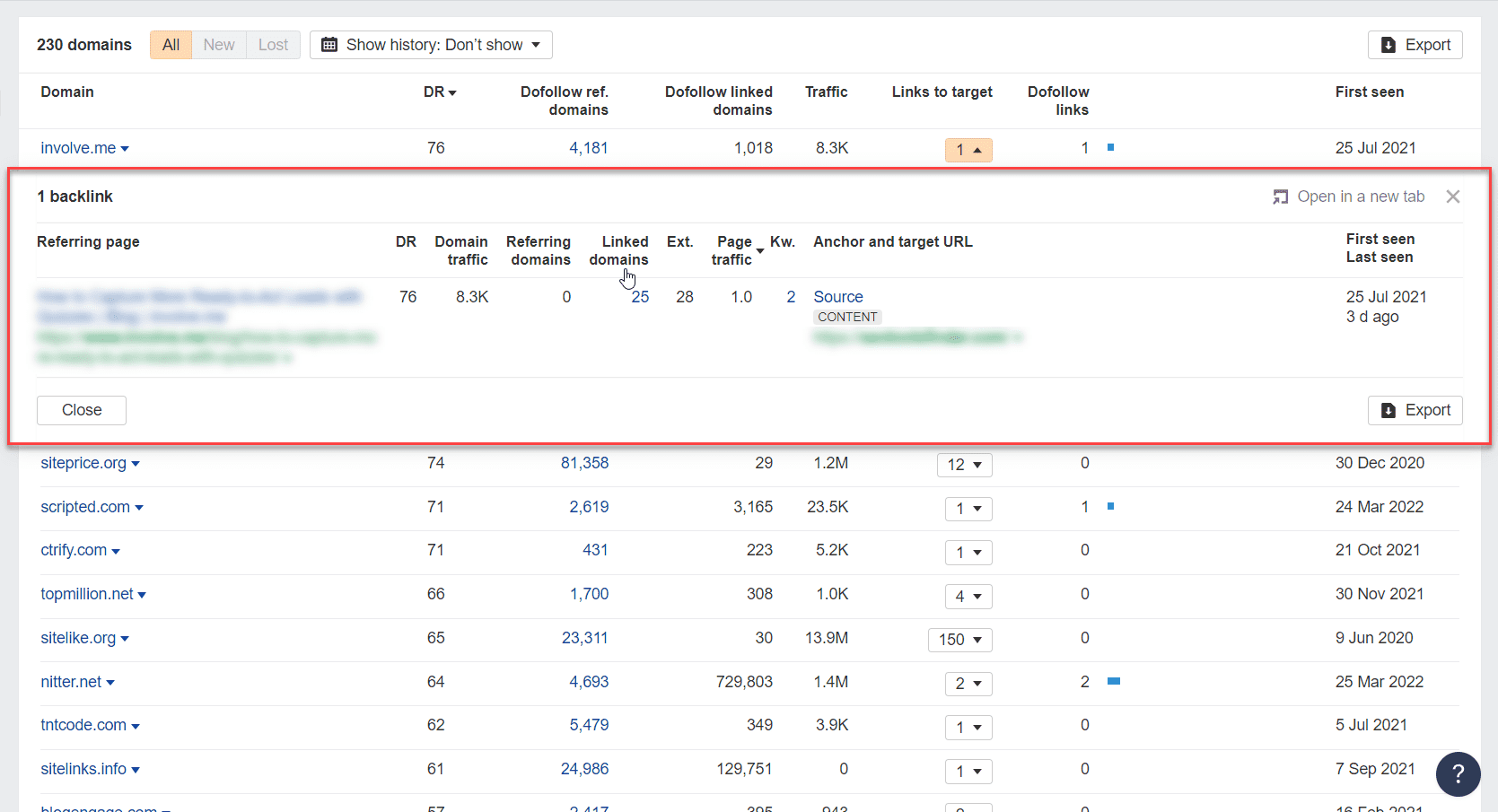Toggle sorting on the Page traffic column
The image size is (1498, 812).
(x=759, y=251)
